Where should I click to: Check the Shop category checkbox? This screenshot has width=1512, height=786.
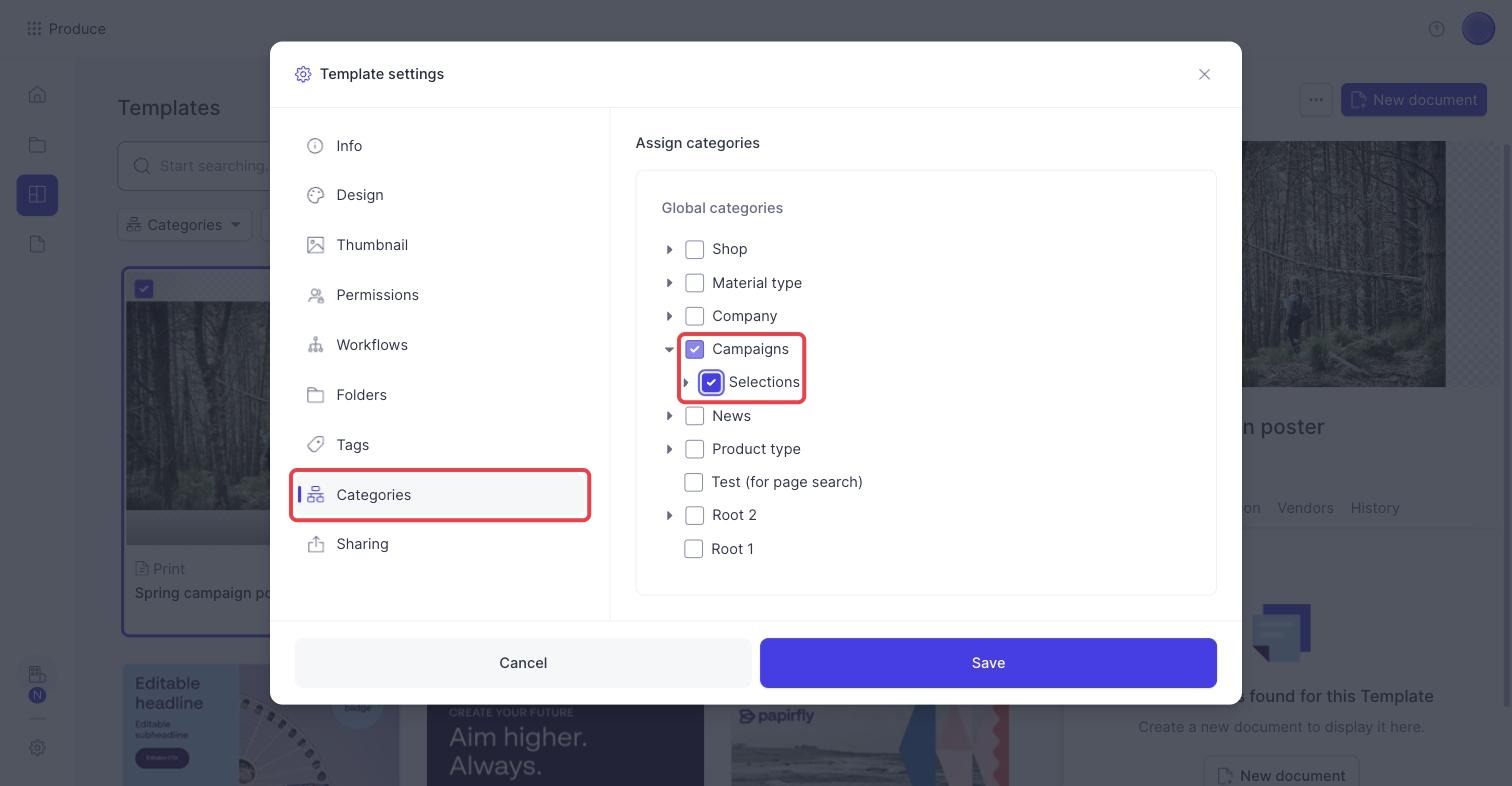point(694,249)
